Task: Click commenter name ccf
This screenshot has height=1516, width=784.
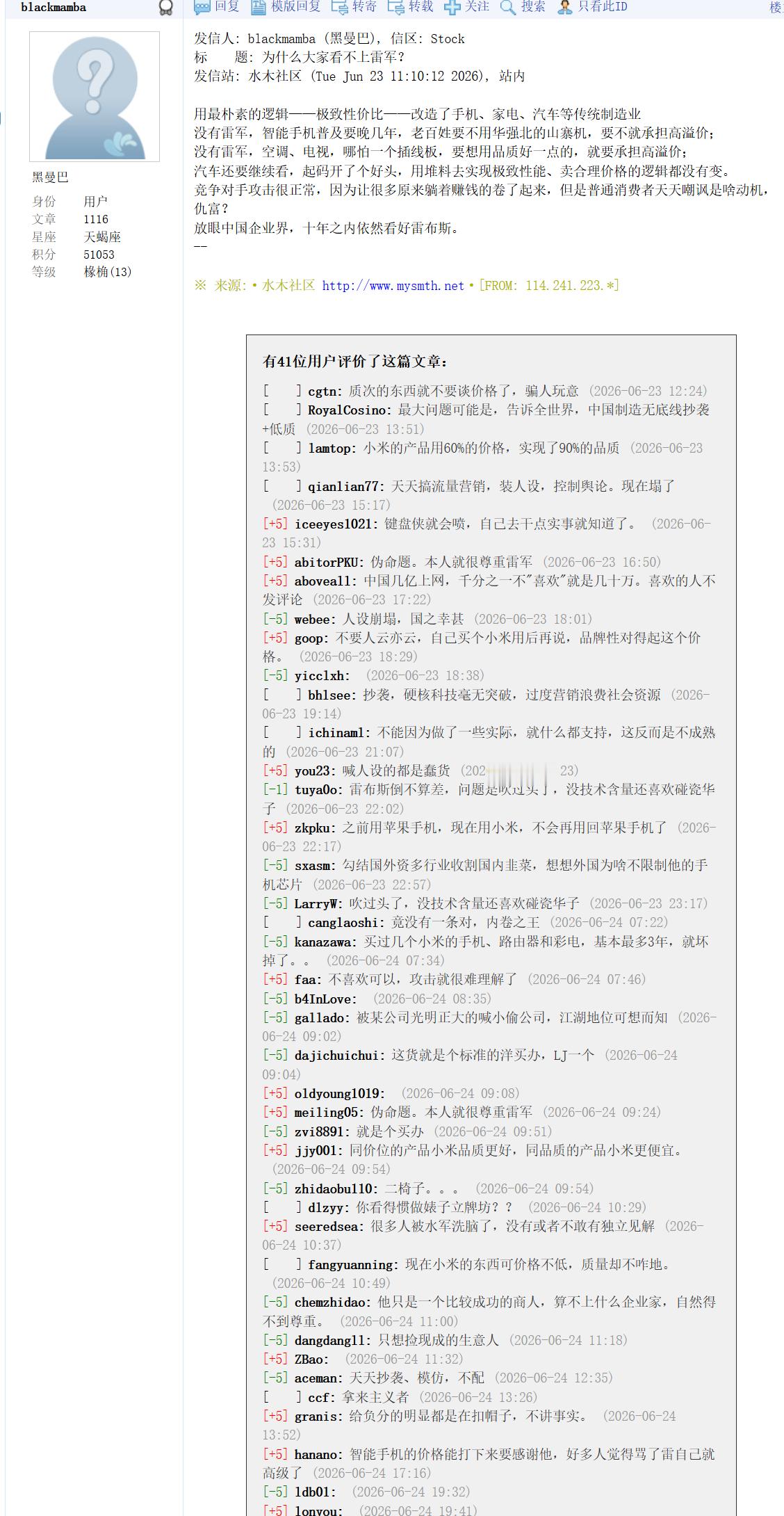Action: (319, 1398)
